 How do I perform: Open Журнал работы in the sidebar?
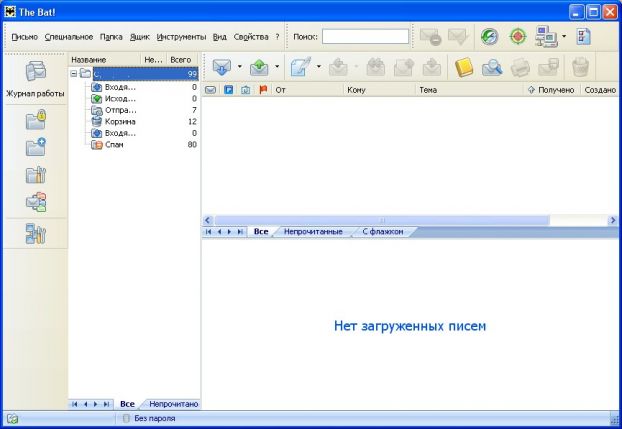[x=35, y=79]
